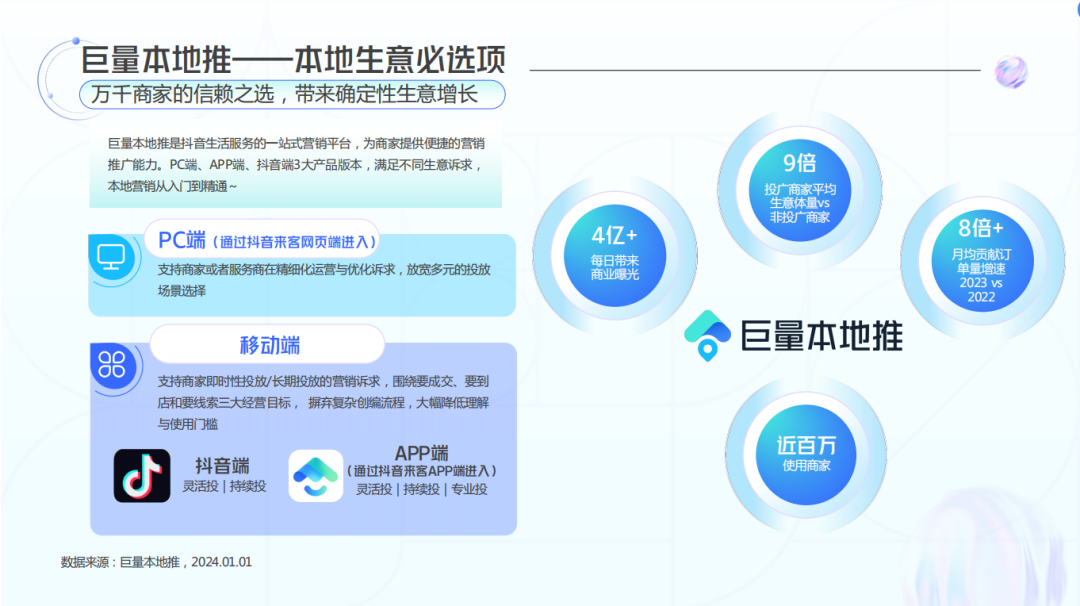Image resolution: width=1080 pixels, height=606 pixels.
Task: Click the data source note 2024.01.01
Action: coord(156,562)
